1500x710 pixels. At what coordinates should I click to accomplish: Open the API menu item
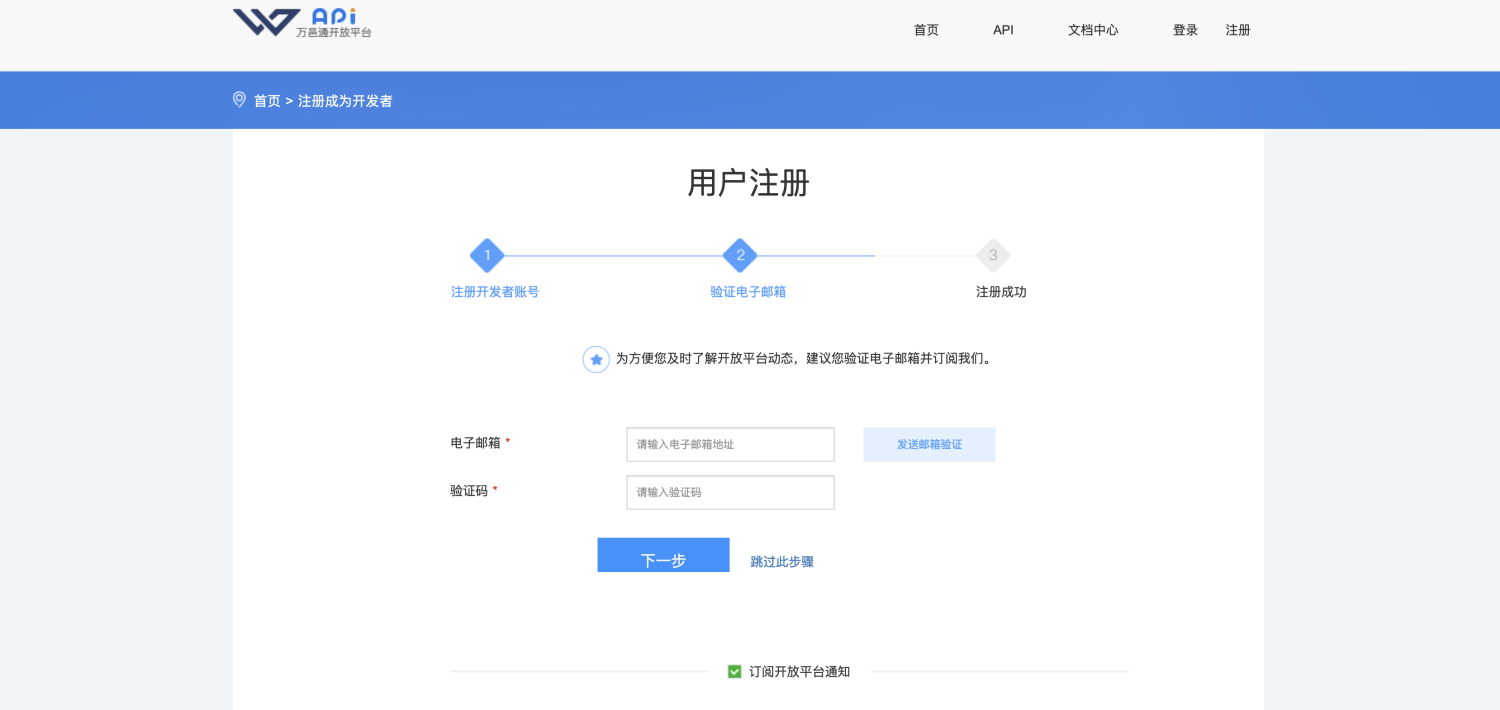point(1003,30)
